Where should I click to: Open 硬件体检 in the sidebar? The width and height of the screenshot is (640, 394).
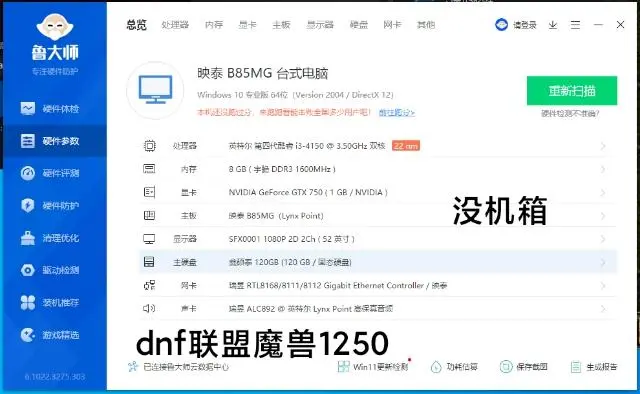50,109
